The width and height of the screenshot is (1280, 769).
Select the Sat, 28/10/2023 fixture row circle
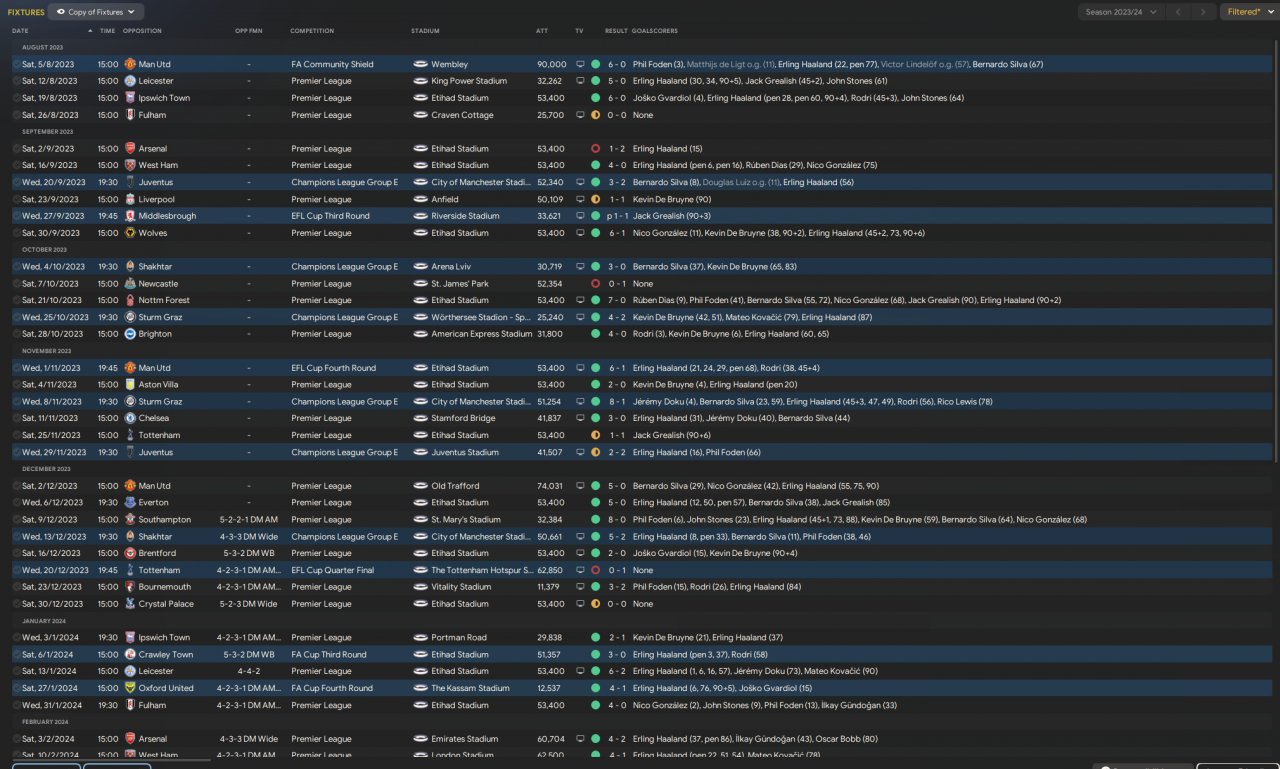(x=17, y=334)
